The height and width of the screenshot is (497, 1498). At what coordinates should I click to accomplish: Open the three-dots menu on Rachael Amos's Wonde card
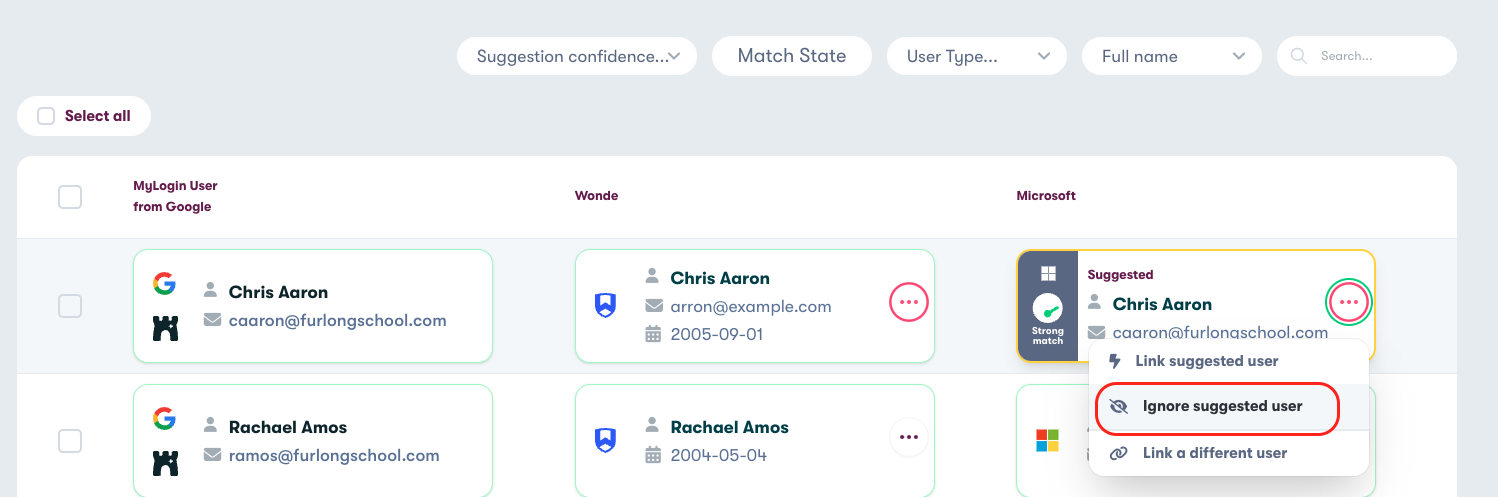[x=909, y=437]
